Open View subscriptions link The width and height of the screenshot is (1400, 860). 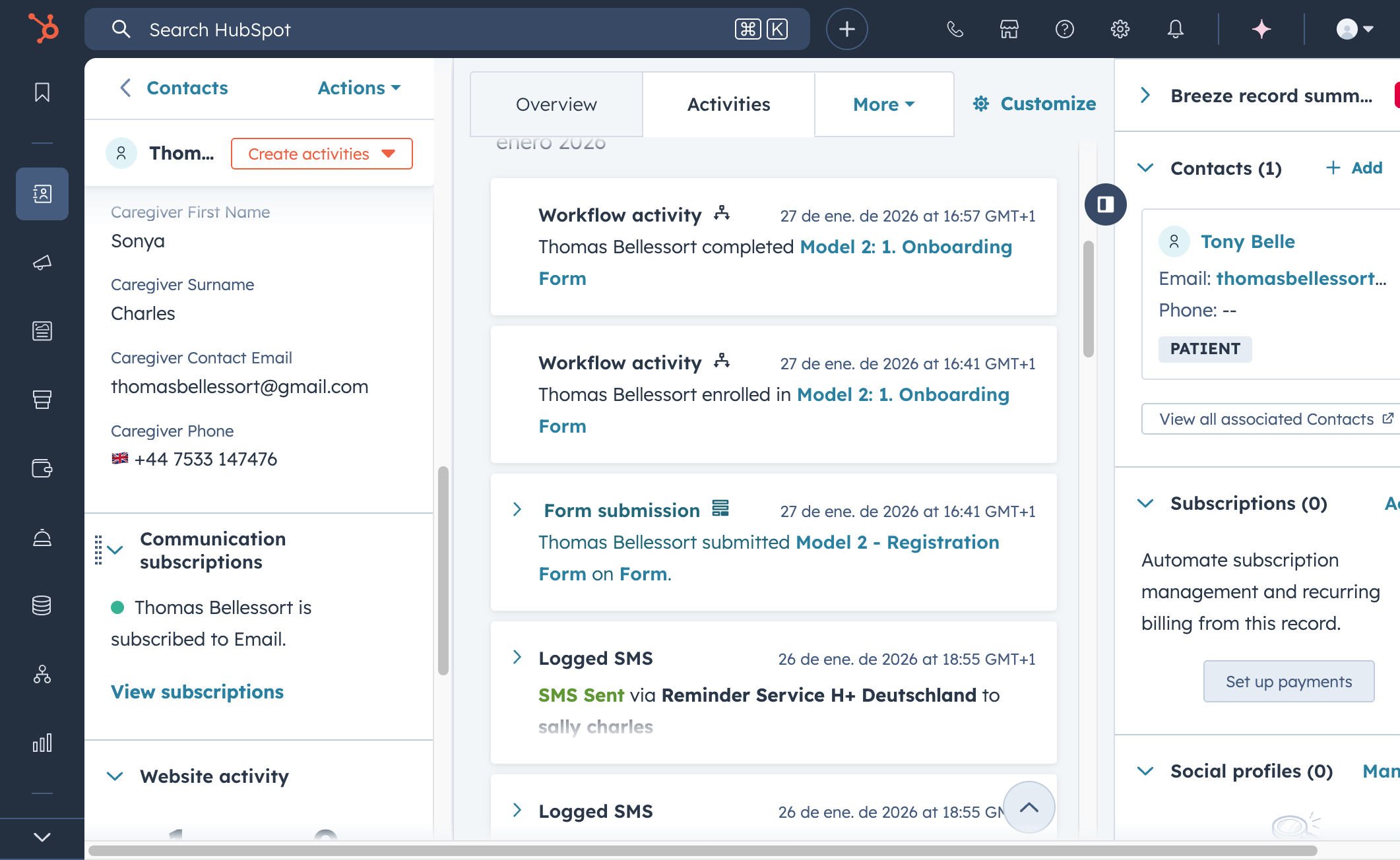[197, 692]
